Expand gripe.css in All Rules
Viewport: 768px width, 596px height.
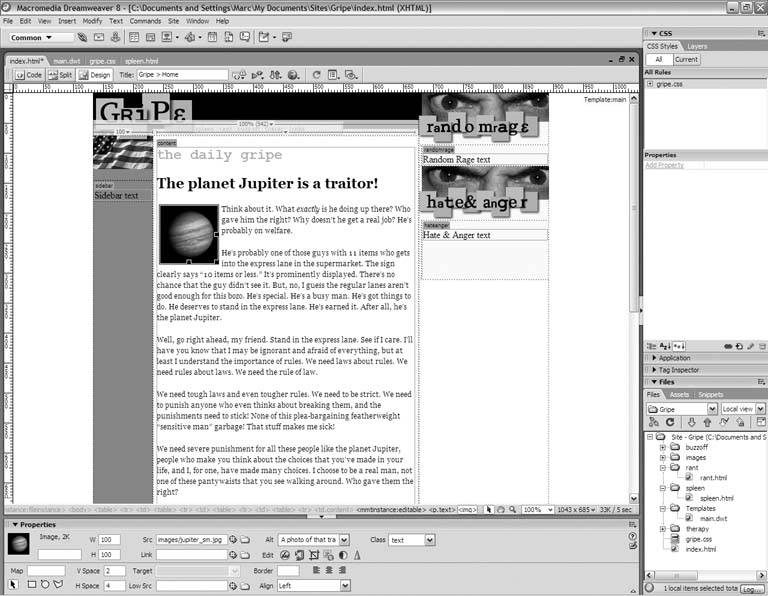pos(650,84)
